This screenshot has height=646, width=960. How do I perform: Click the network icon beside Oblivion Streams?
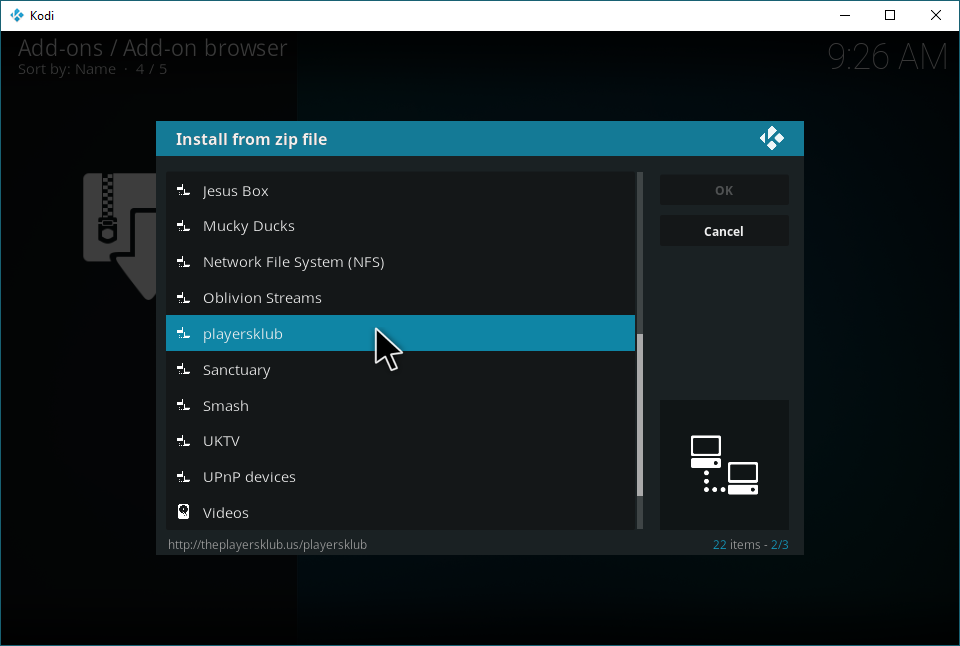[183, 298]
